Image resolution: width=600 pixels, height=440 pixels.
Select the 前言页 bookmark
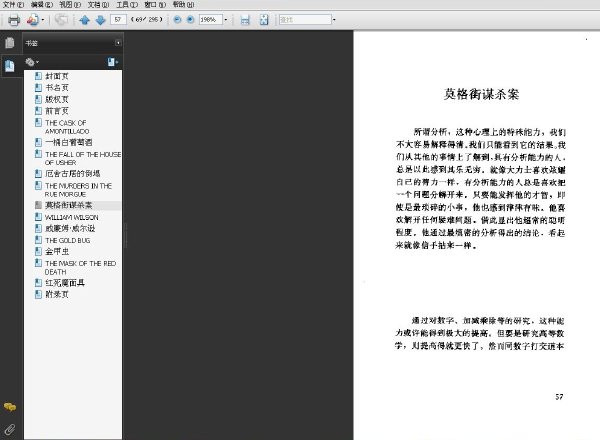[x=57, y=111]
